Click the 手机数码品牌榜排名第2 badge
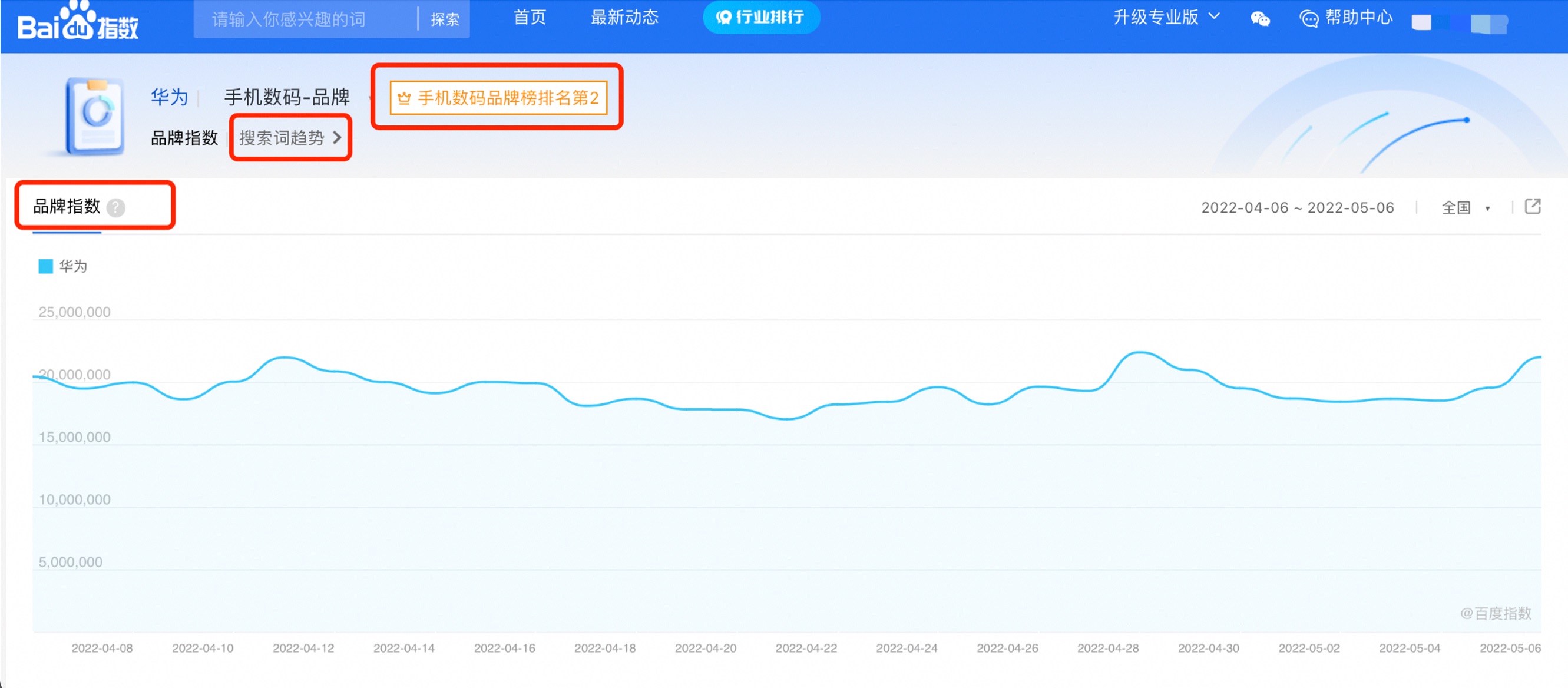 coord(498,98)
